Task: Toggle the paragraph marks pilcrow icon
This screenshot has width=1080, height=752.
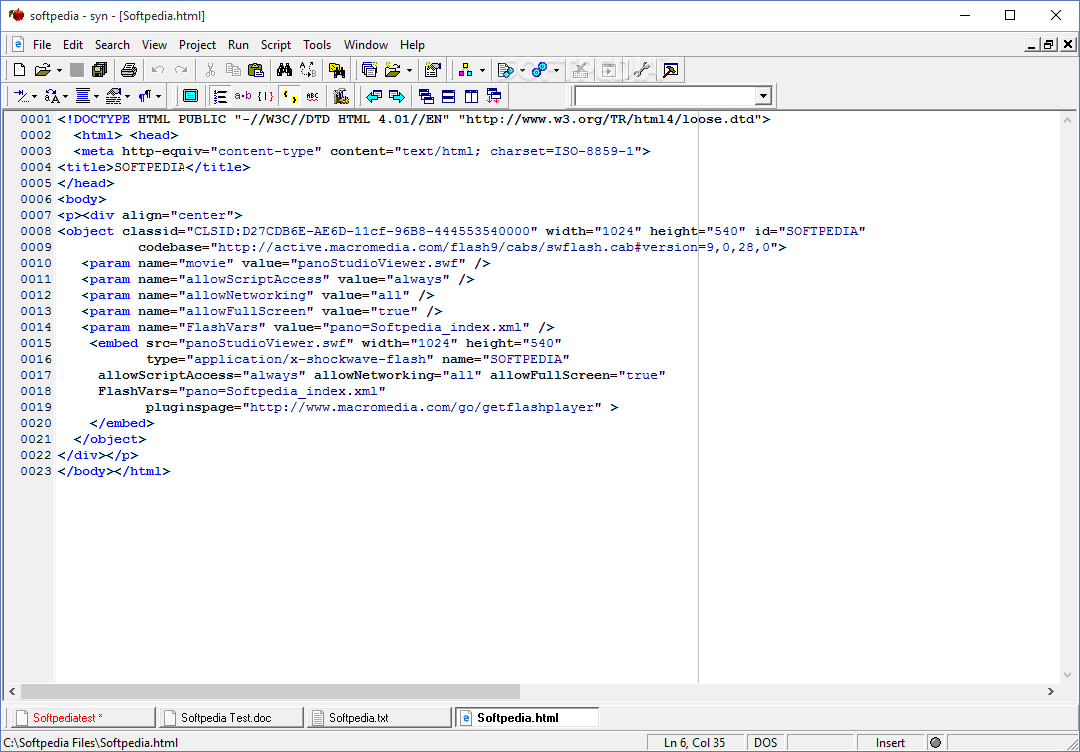Action: click(x=145, y=96)
